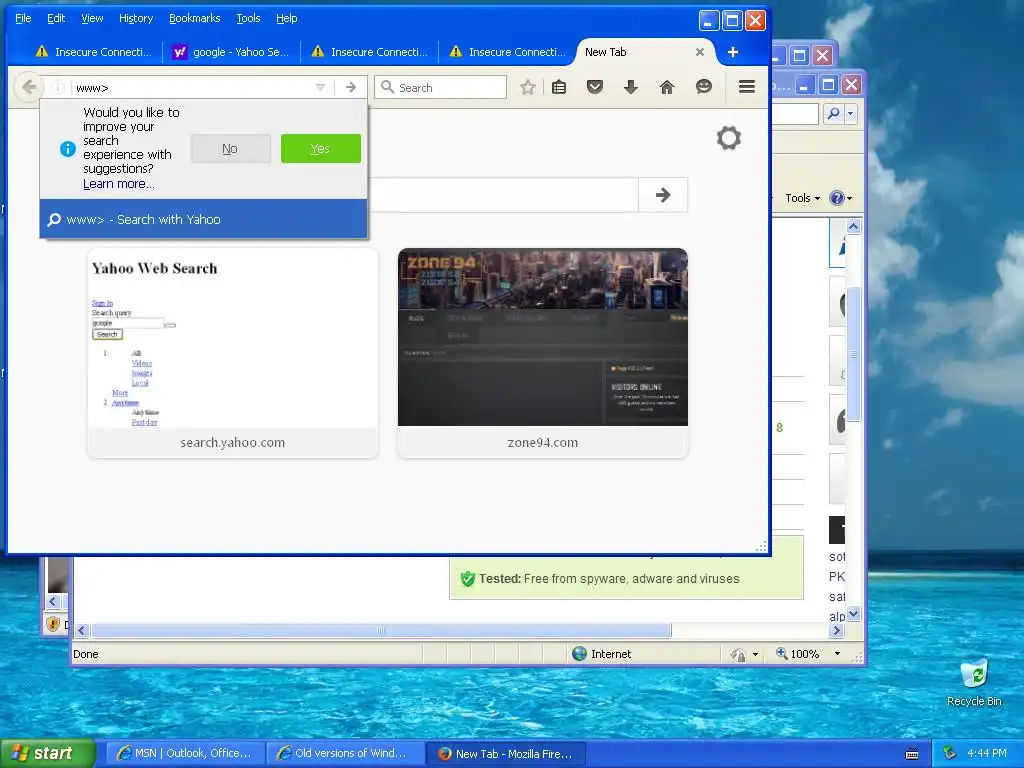The height and width of the screenshot is (768, 1024).
Task: Open the IE help dropdown icon
Action: point(840,198)
